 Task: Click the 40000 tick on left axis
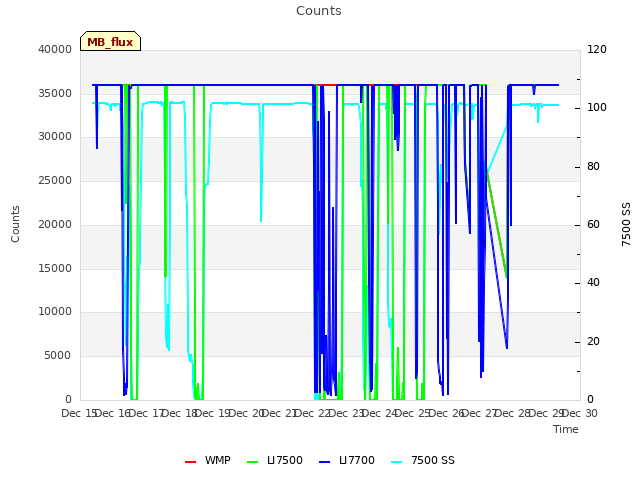(55, 49)
